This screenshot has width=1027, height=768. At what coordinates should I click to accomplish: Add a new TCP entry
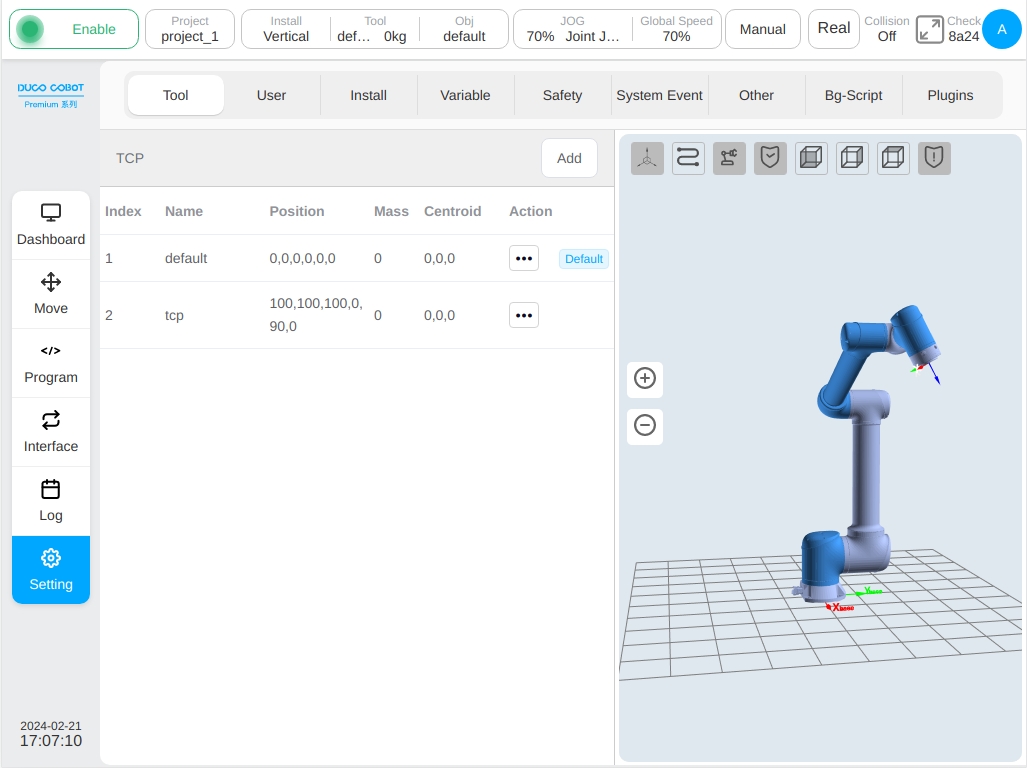[x=569, y=158]
